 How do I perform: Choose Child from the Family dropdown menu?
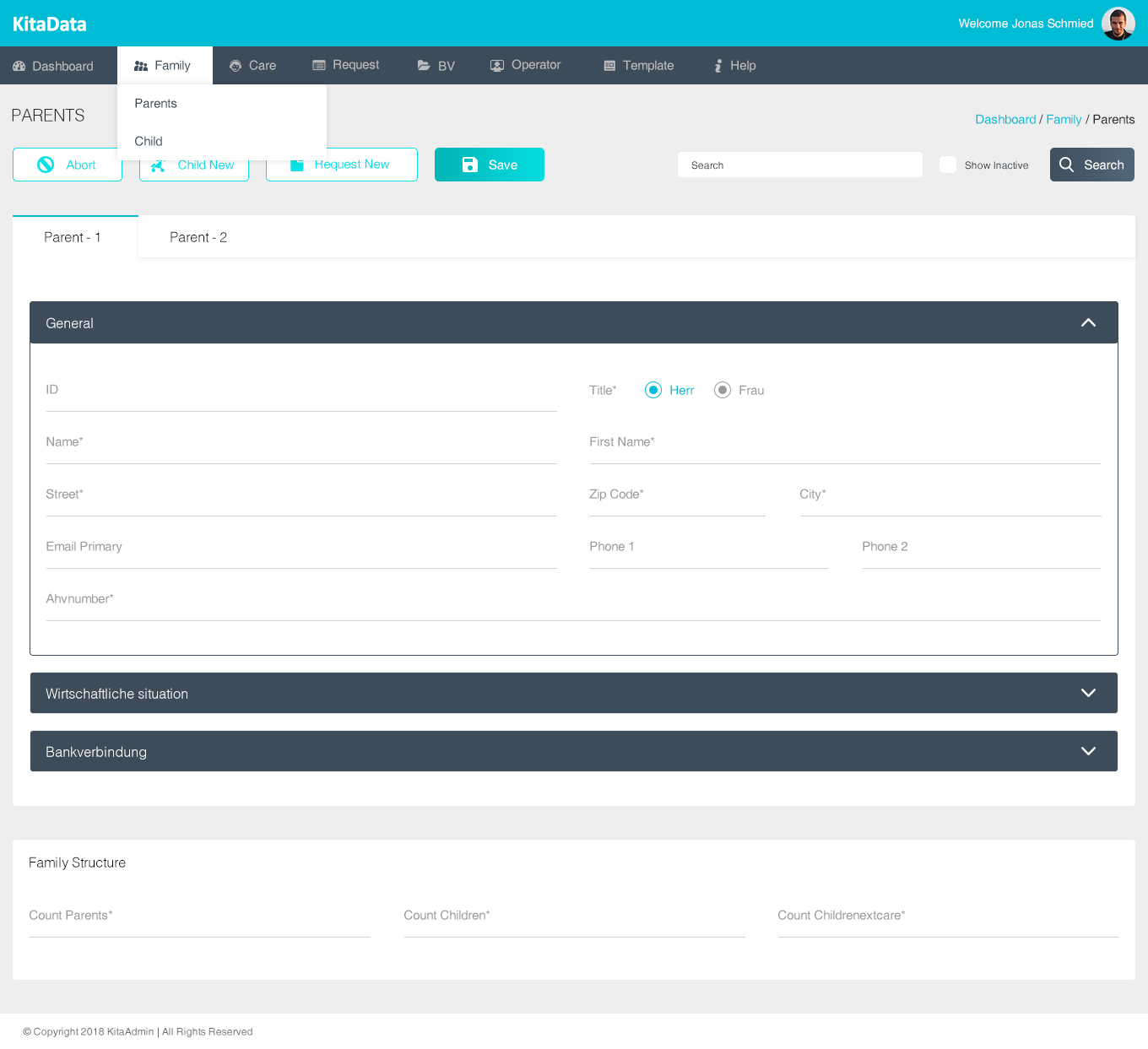pyautogui.click(x=149, y=141)
